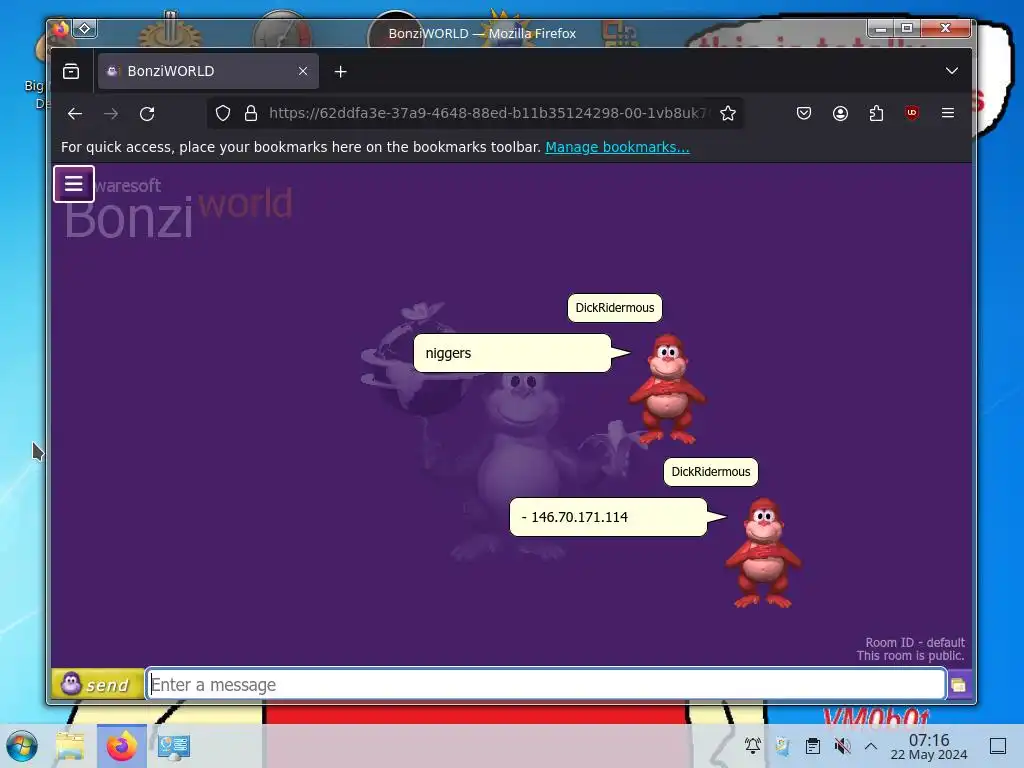Screen dimensions: 1024x768
Task: Click Manage bookmarks link
Action: 617,147
